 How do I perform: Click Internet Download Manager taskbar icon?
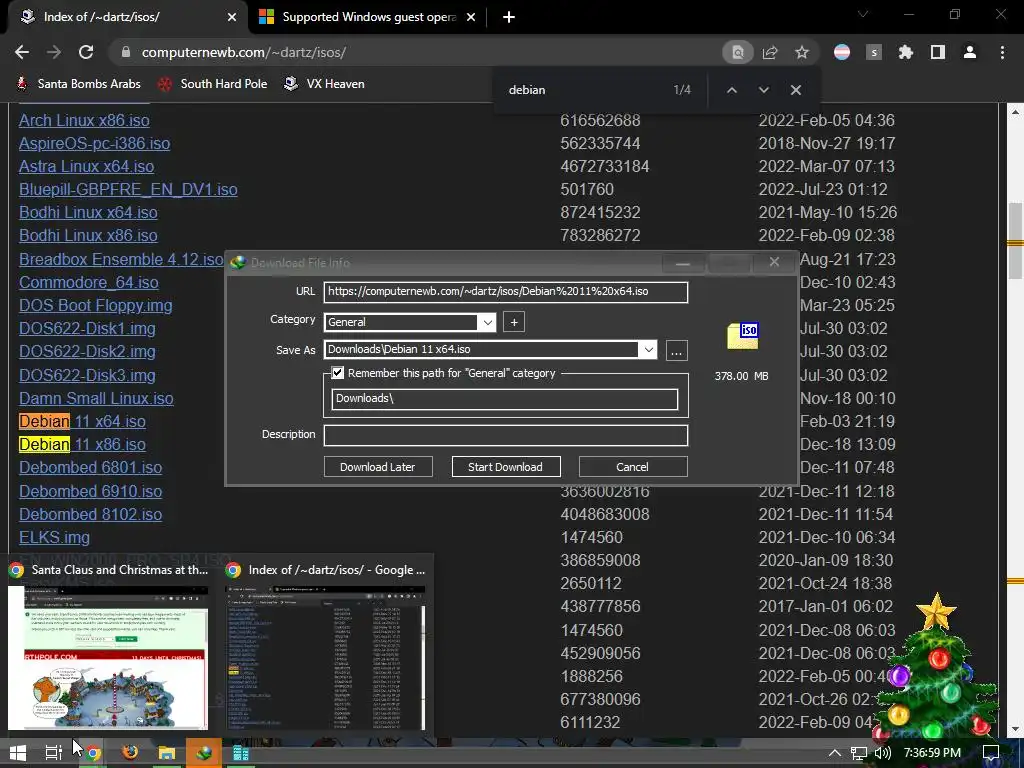pyautogui.click(x=204, y=753)
